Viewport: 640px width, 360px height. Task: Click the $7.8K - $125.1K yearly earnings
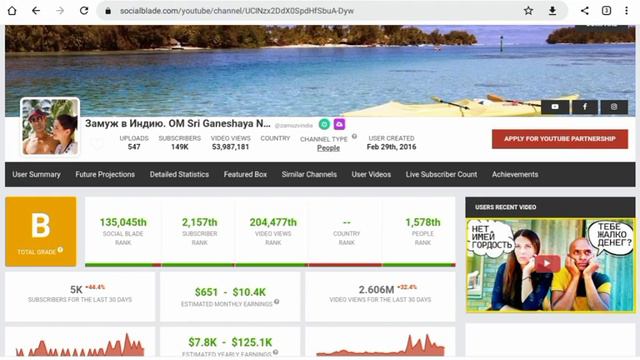pos(230,342)
